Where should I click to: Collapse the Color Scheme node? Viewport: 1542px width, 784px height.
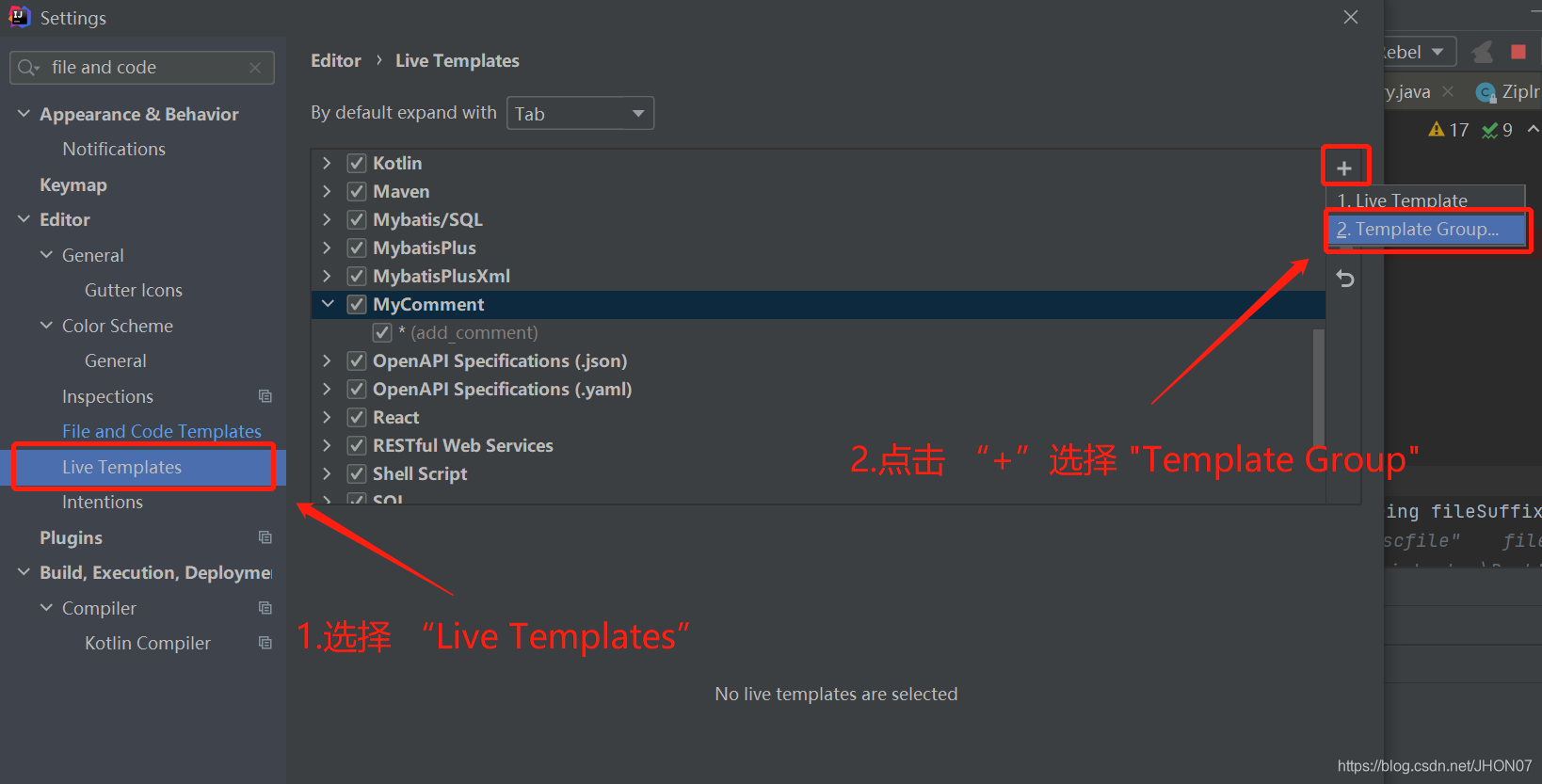[x=46, y=326]
